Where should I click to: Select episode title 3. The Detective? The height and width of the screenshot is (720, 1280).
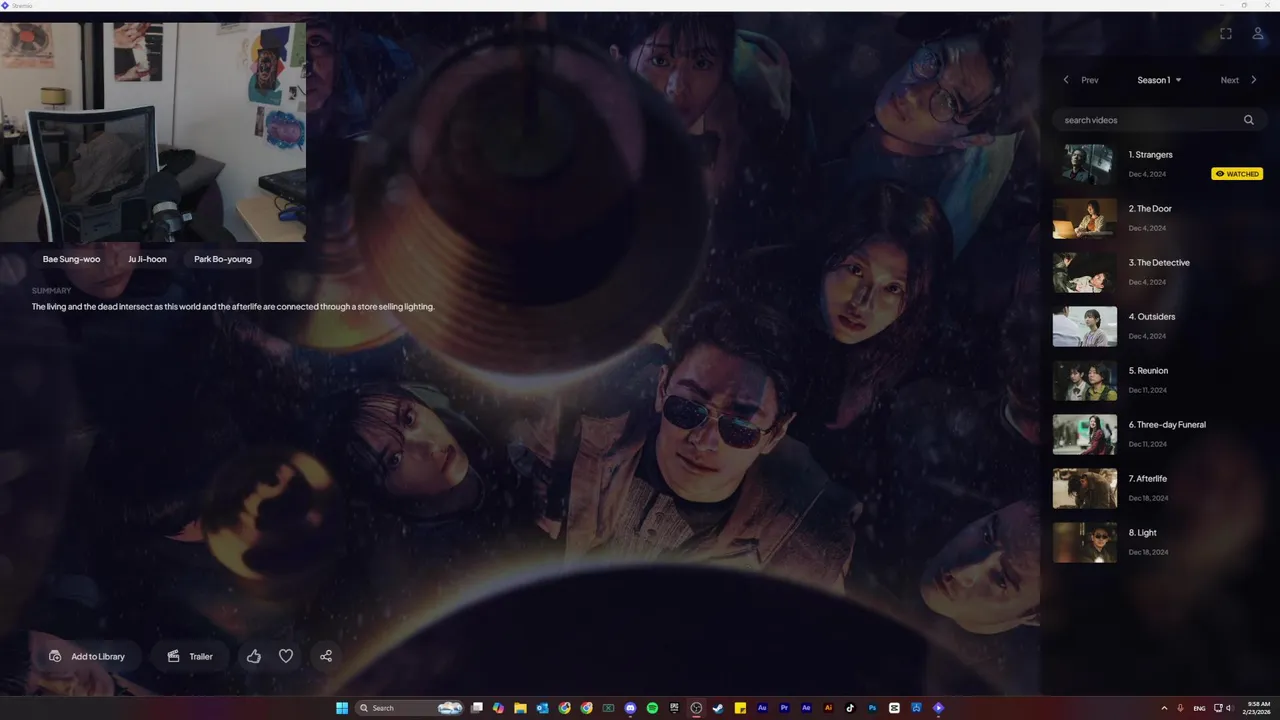(1159, 263)
